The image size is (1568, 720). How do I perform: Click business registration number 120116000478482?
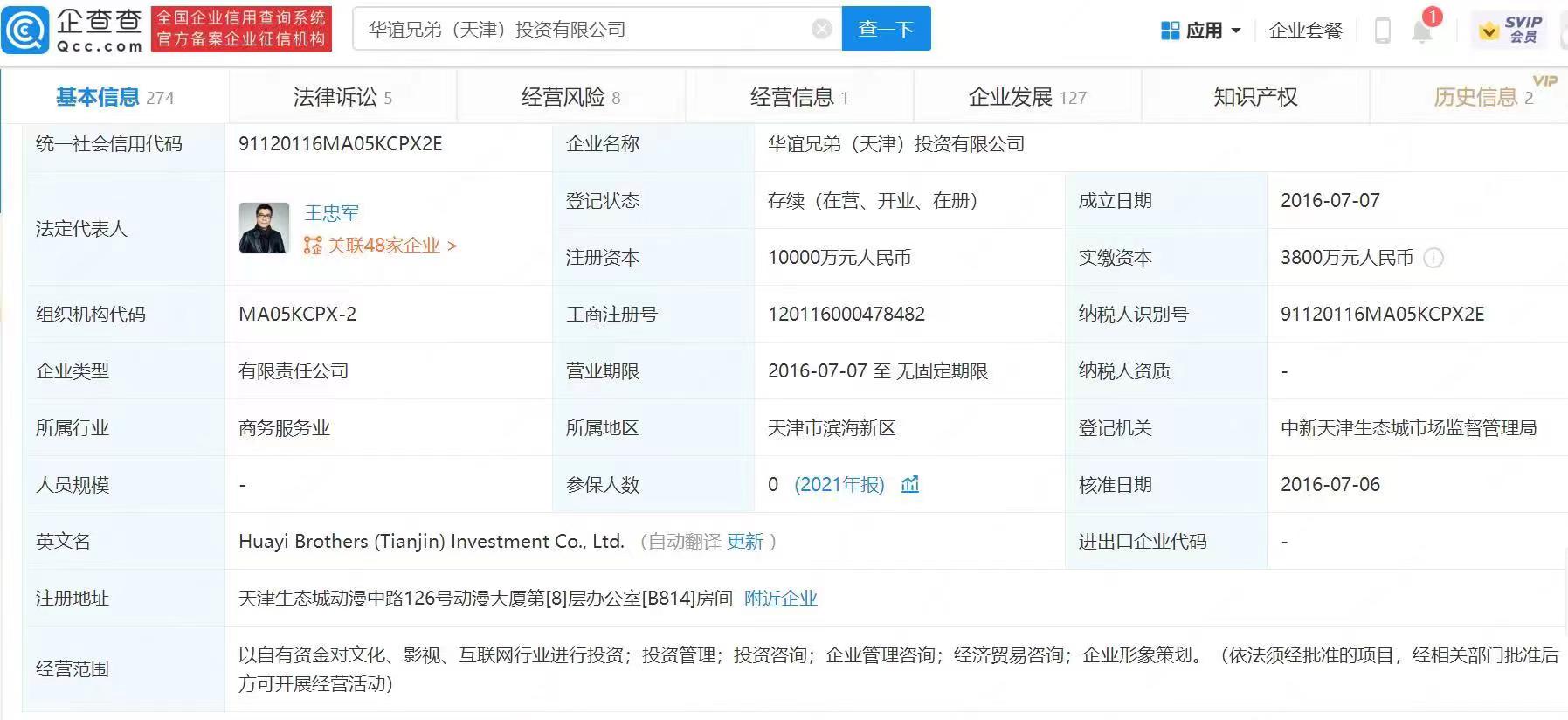846,315
